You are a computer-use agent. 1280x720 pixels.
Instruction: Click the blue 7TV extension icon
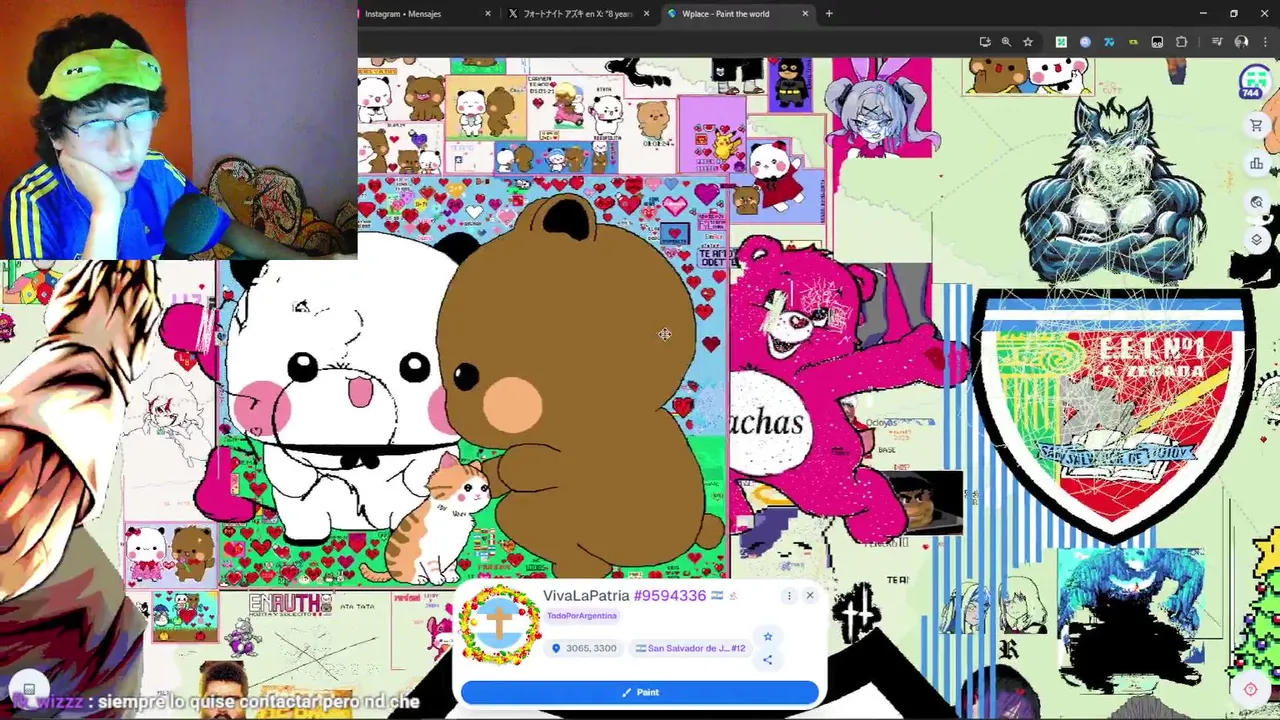pyautogui.click(x=1109, y=42)
